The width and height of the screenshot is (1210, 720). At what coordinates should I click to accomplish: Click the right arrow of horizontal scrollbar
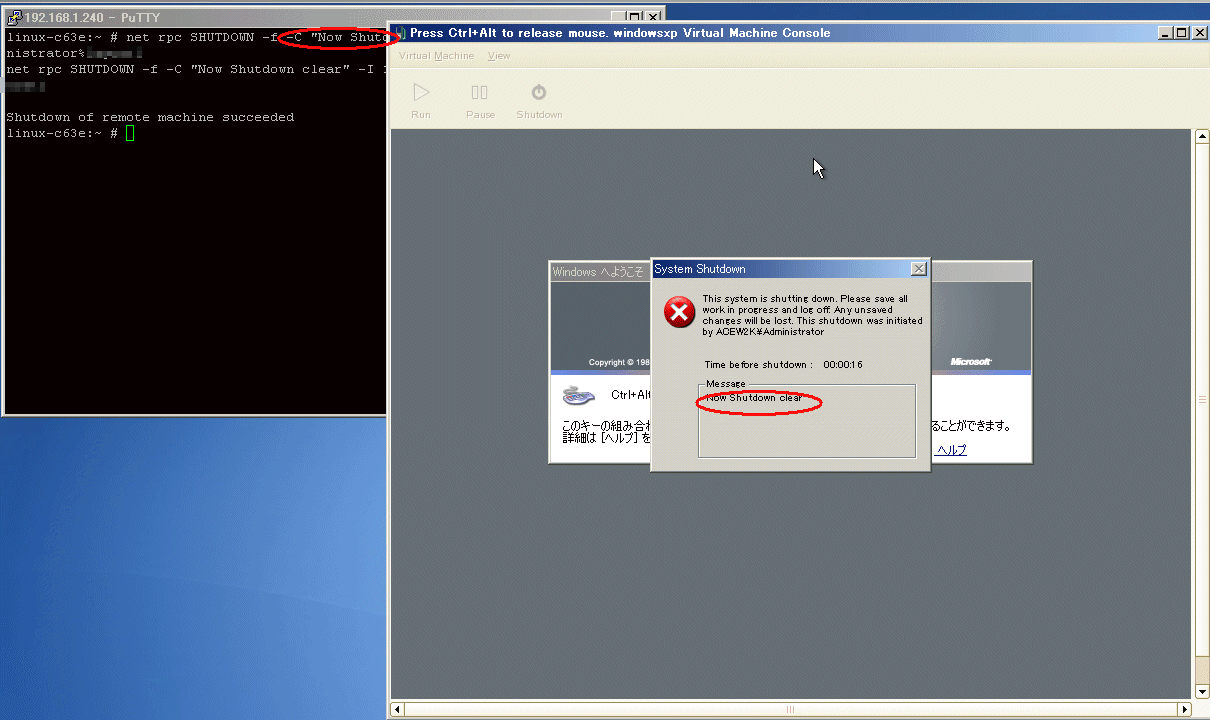point(1185,709)
